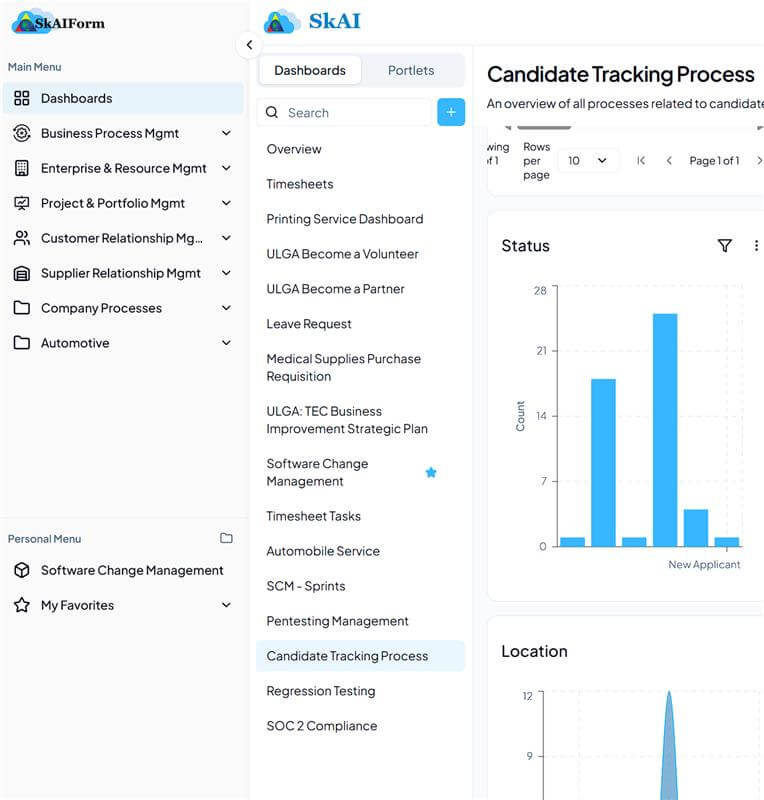
Task: Collapse the sidebar with the arrow button
Action: pos(249,45)
